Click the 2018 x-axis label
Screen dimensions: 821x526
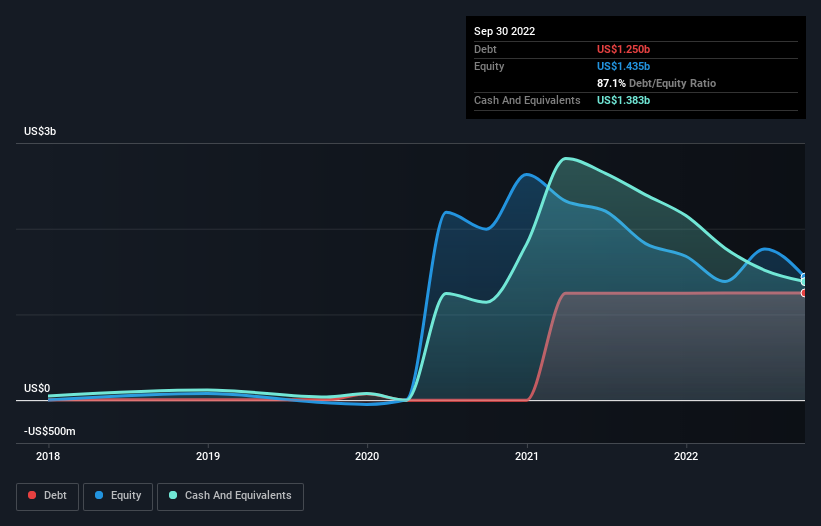(x=48, y=456)
